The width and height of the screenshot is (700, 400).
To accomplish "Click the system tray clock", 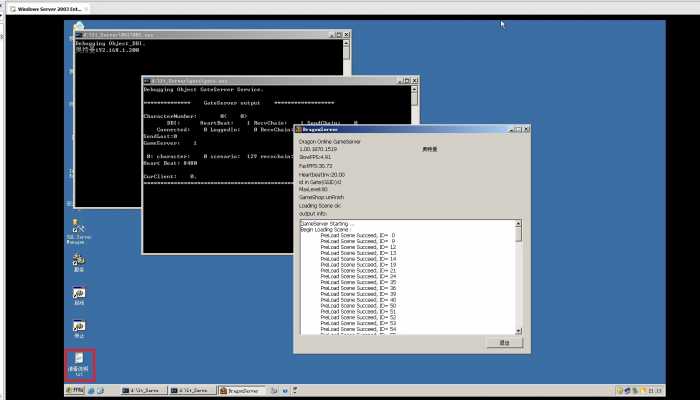I will (654, 390).
